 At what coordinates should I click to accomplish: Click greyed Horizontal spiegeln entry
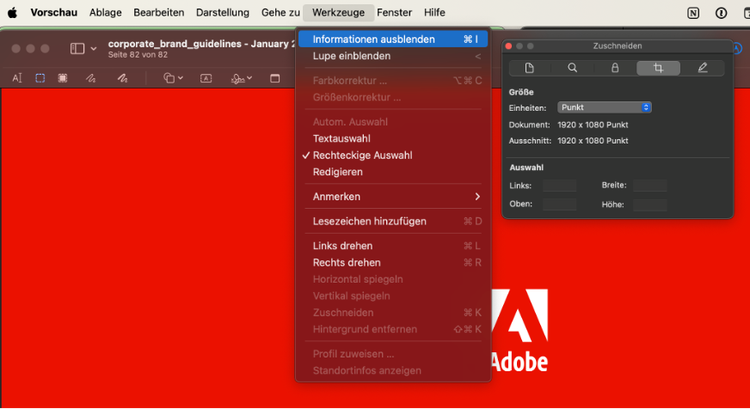tap(393, 279)
